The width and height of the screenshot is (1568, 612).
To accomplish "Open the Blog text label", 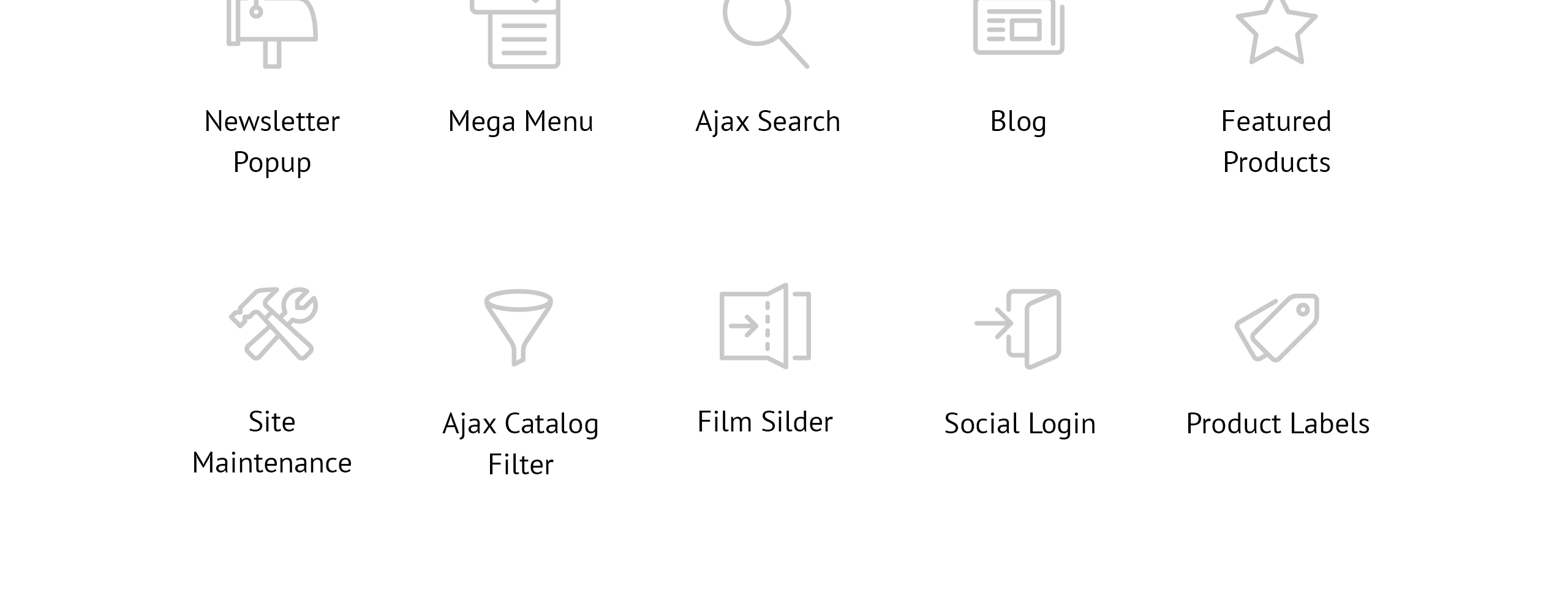I will (x=1019, y=122).
